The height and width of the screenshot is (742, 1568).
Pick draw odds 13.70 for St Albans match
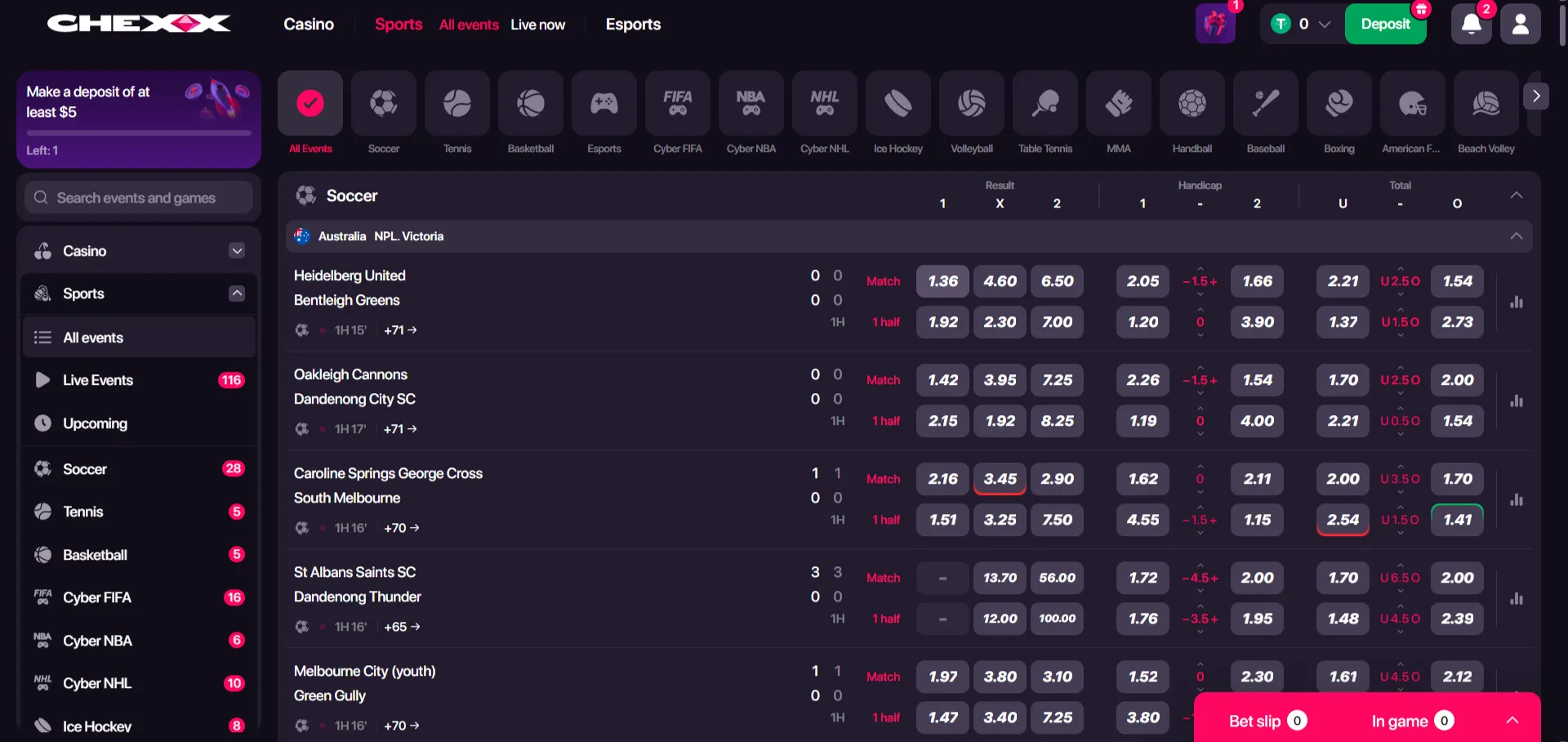(x=1000, y=578)
